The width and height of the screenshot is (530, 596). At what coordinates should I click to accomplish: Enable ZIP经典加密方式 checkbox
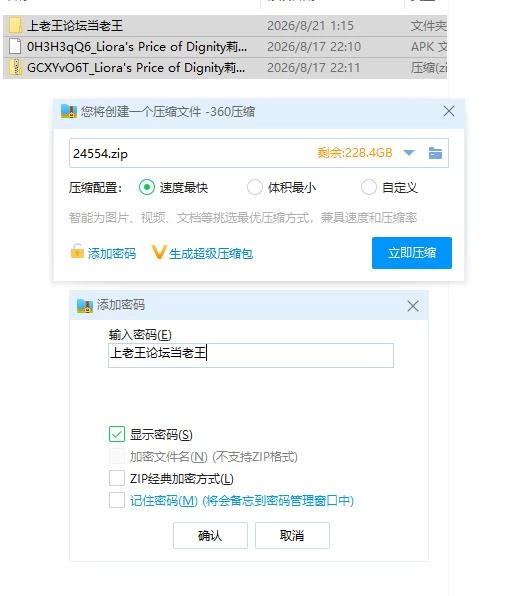(117, 478)
